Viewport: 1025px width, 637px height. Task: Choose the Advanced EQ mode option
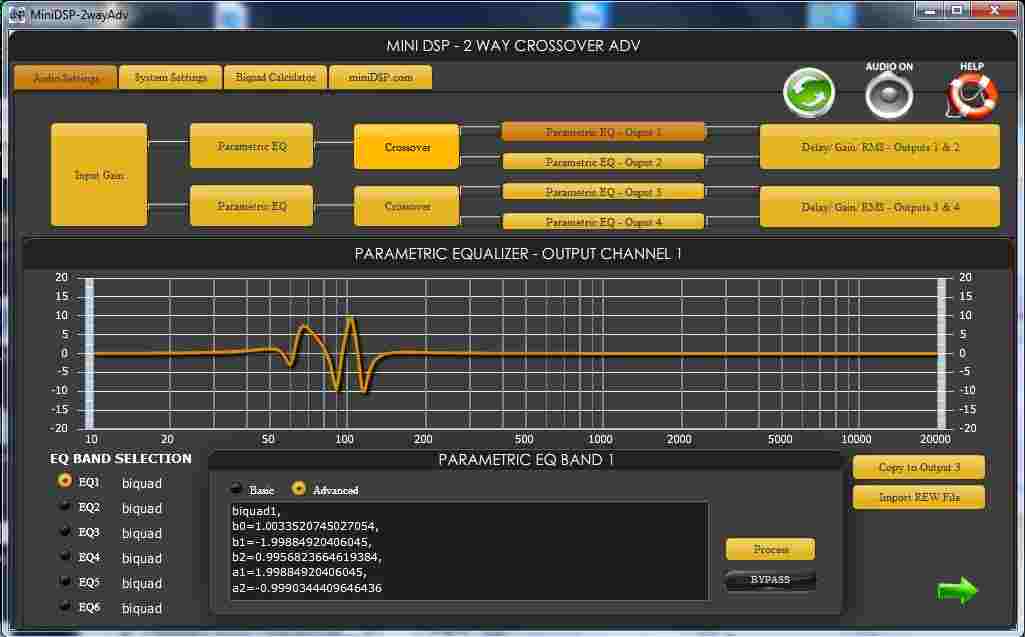point(299,489)
